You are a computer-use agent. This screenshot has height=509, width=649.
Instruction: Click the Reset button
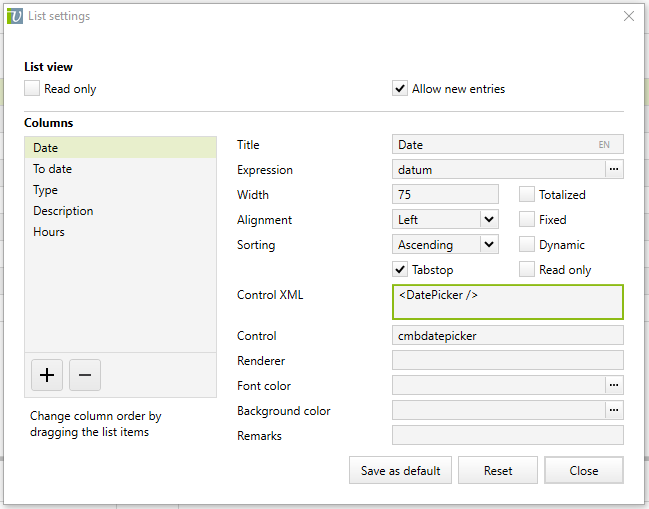[x=498, y=471]
